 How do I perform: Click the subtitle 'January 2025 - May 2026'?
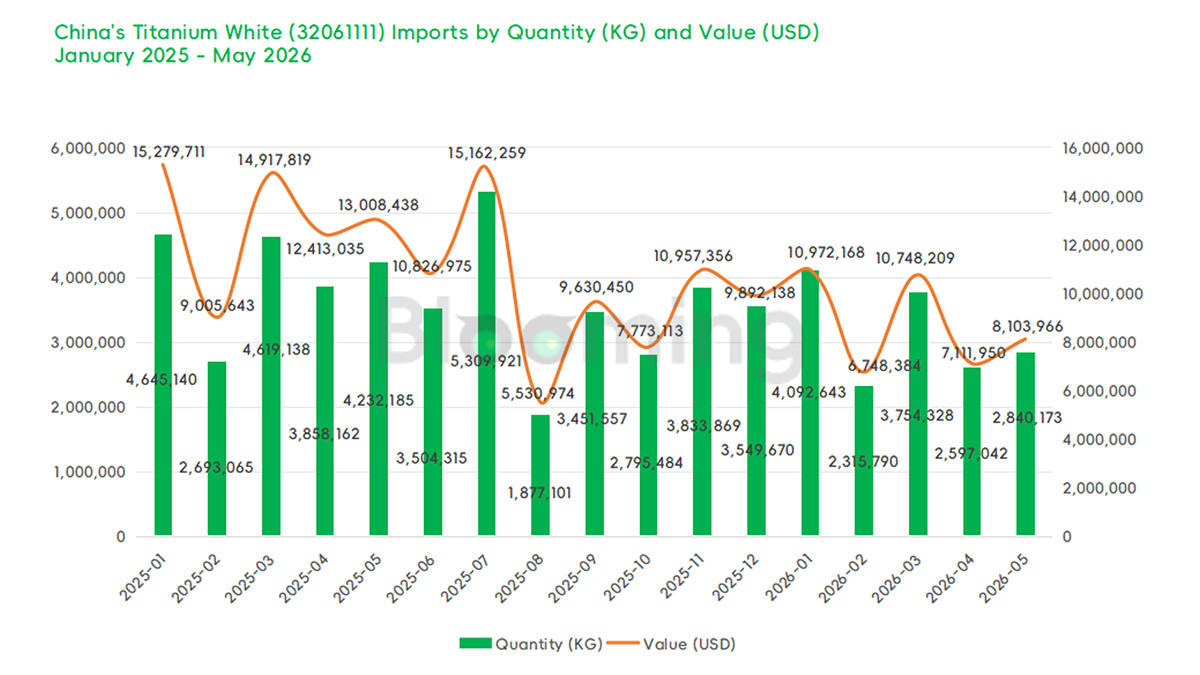pyautogui.click(x=182, y=56)
